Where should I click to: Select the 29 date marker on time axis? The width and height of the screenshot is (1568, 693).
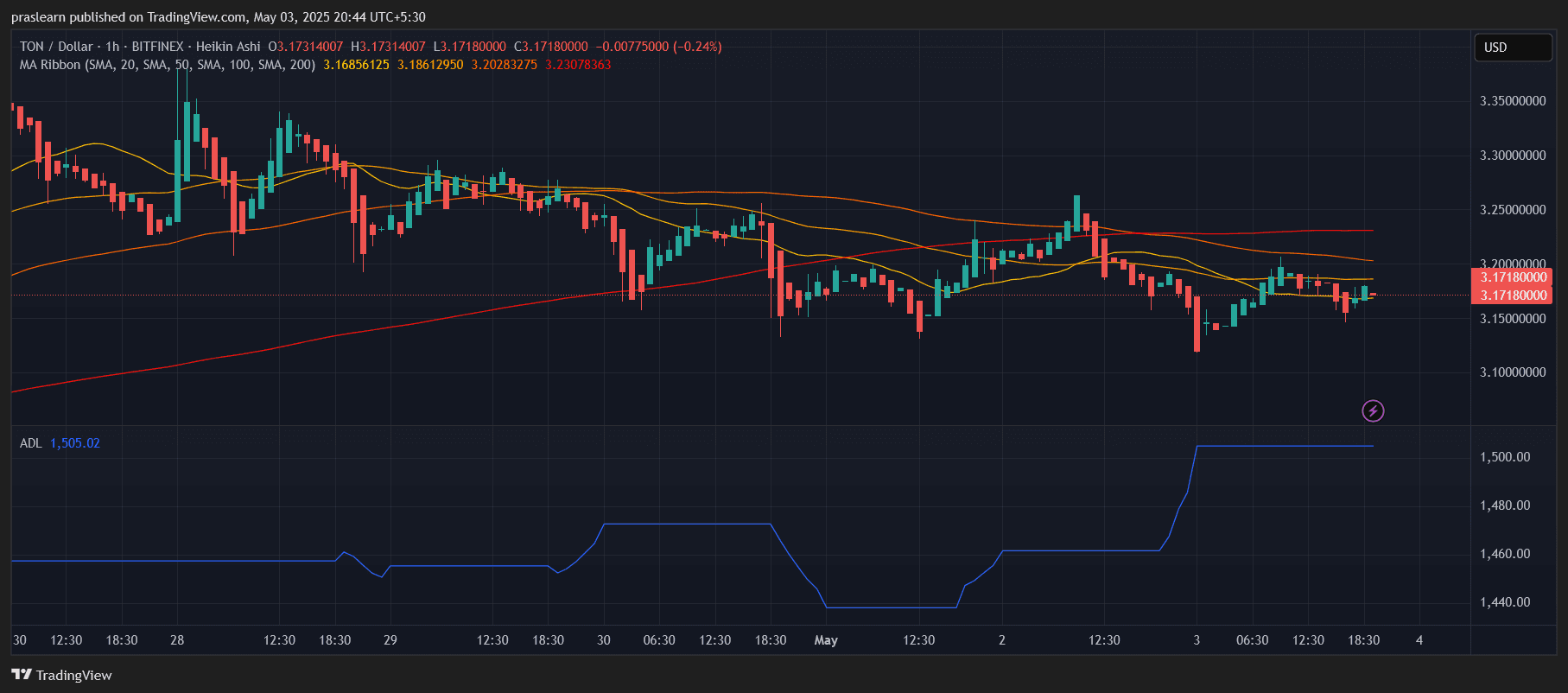tap(390, 640)
